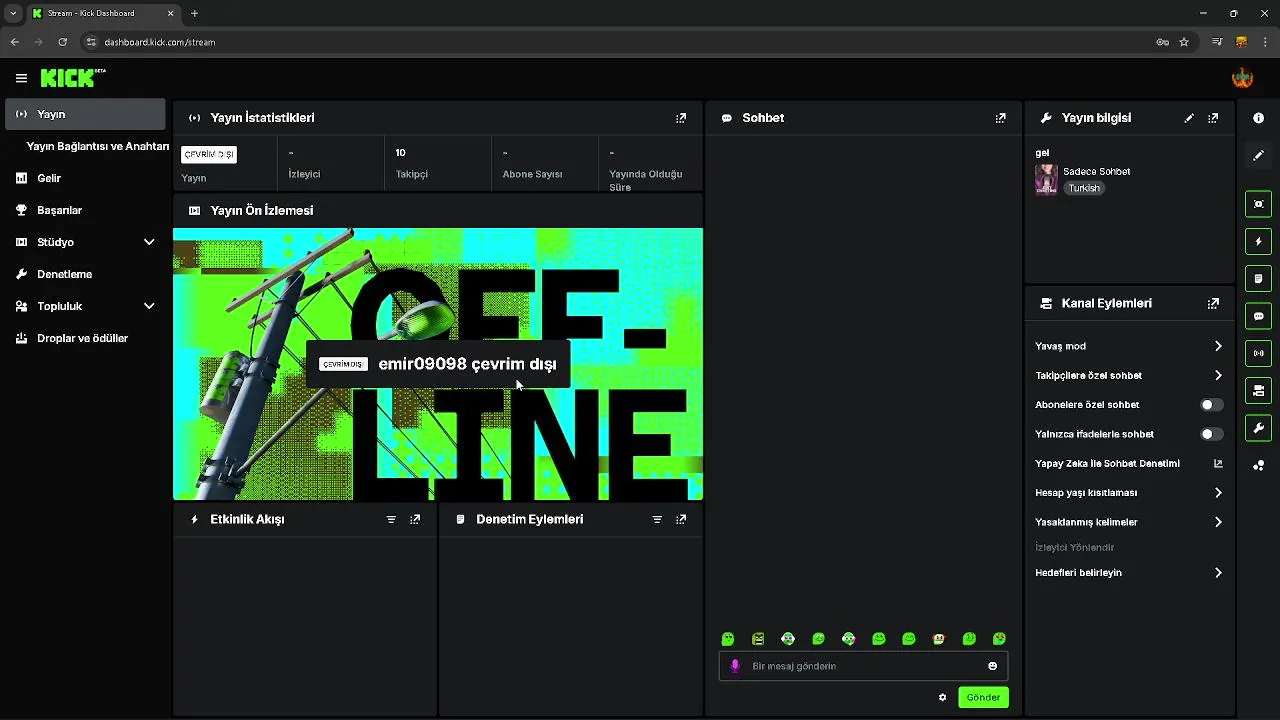This screenshot has height=720, width=1280.
Task: Enable Abonelere özel sohbet switch
Action: (1211, 405)
